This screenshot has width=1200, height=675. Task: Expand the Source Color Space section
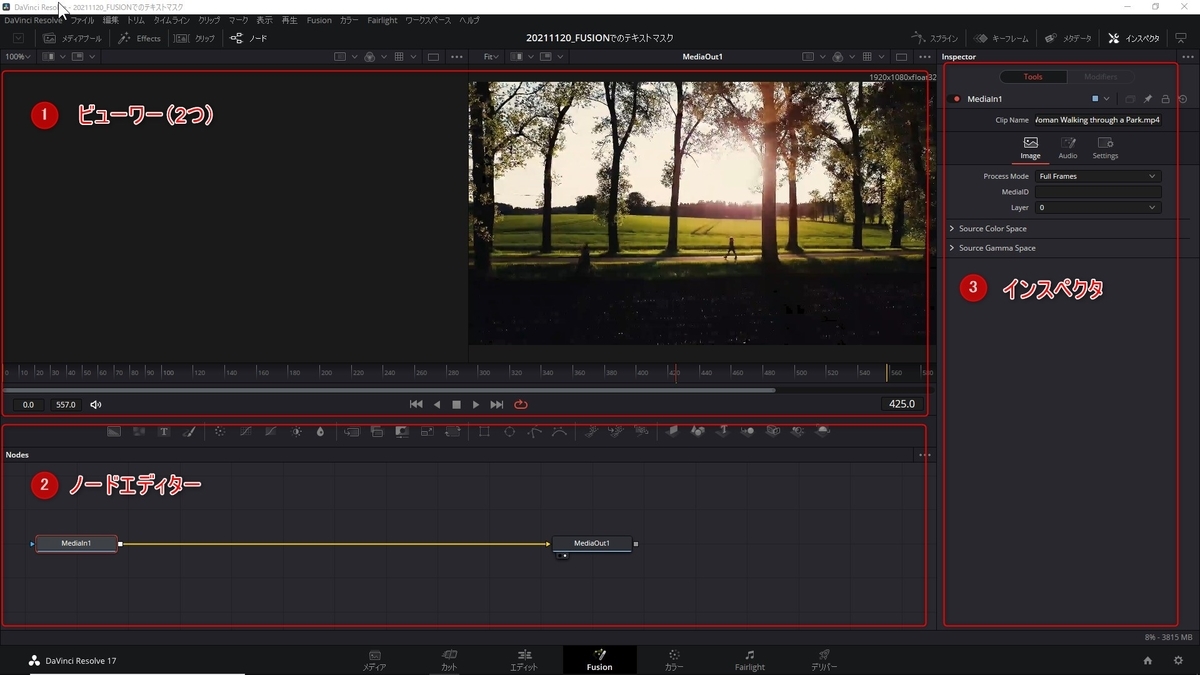coord(992,229)
